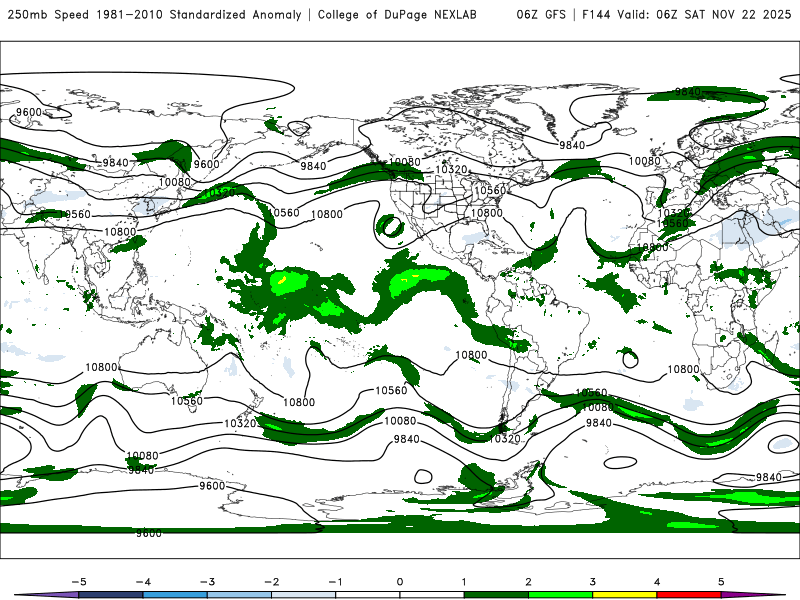Click the '10800' contour label over western Australia
Viewport: 800px width, 600px height.
coord(101,367)
